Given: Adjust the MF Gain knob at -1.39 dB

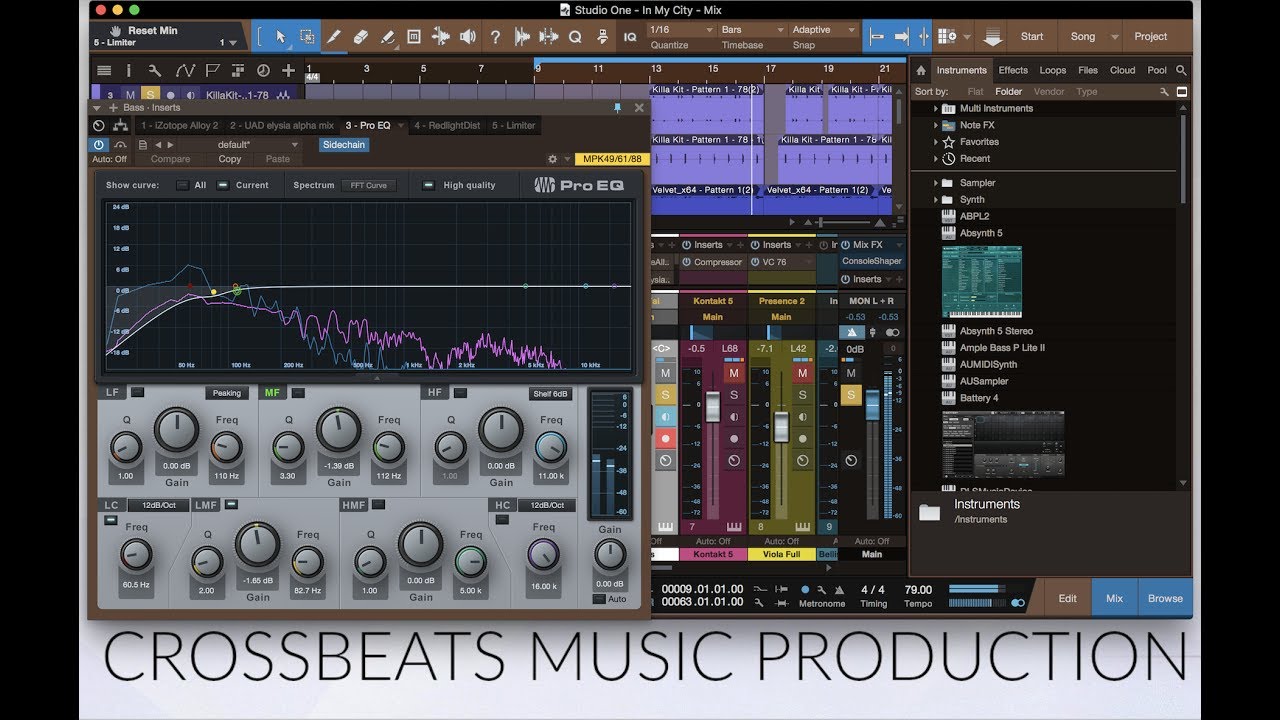Looking at the screenshot, I should coord(338,431).
